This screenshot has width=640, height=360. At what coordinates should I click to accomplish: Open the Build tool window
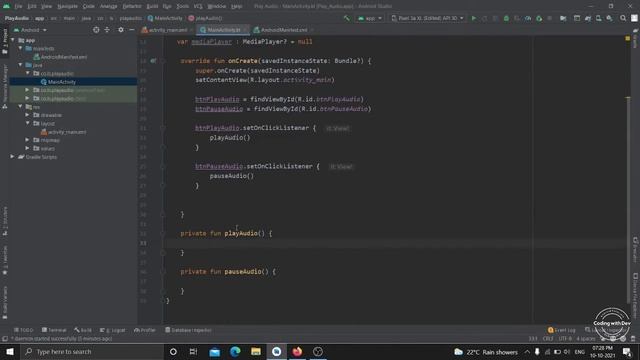[x=83, y=330]
